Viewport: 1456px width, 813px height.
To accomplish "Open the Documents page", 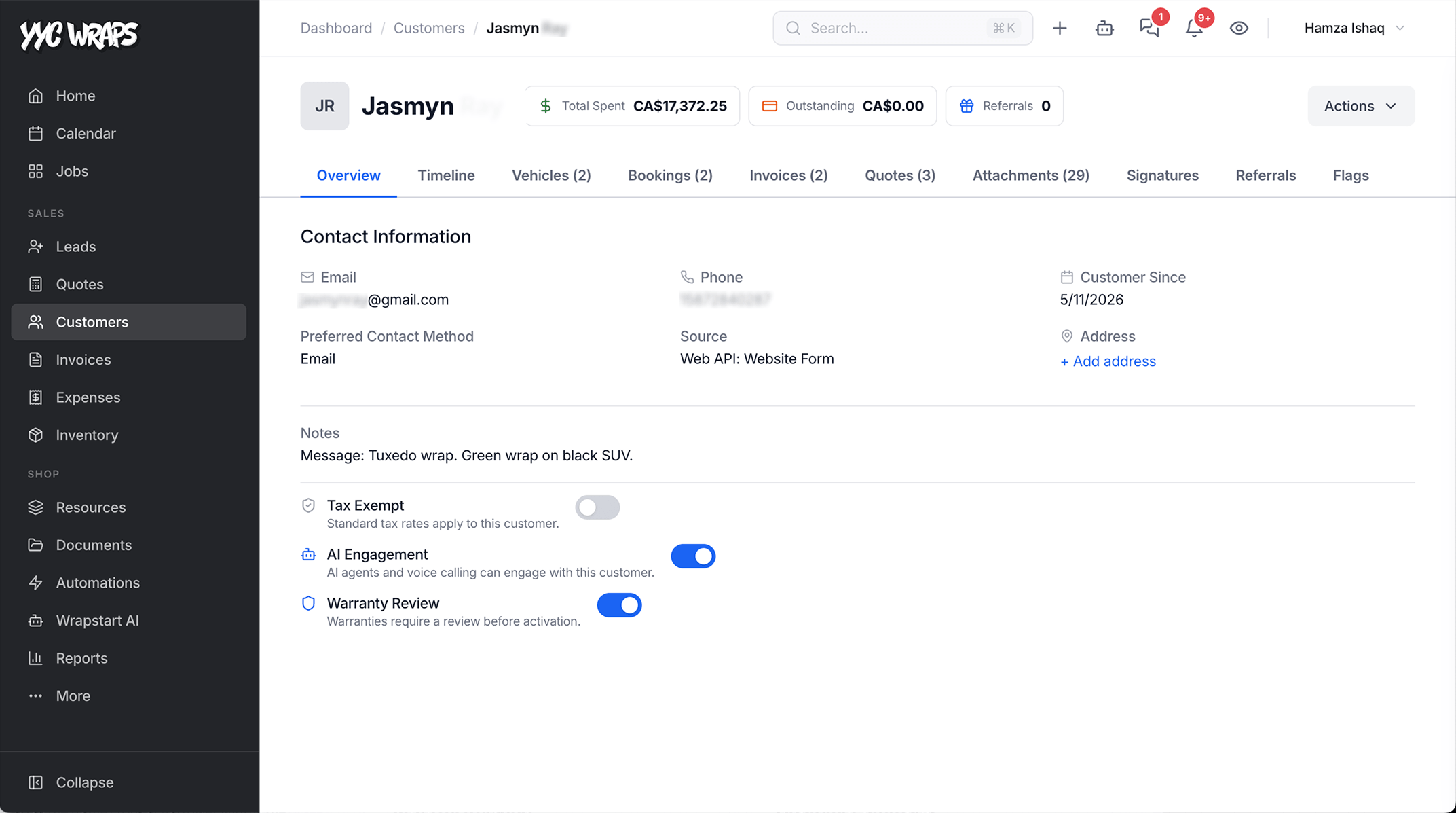I will coord(129,545).
